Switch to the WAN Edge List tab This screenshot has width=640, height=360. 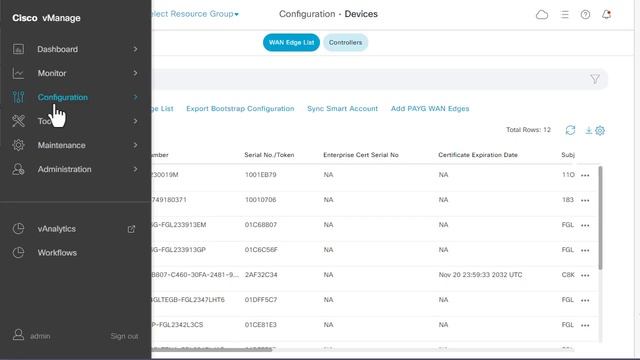[x=291, y=42]
